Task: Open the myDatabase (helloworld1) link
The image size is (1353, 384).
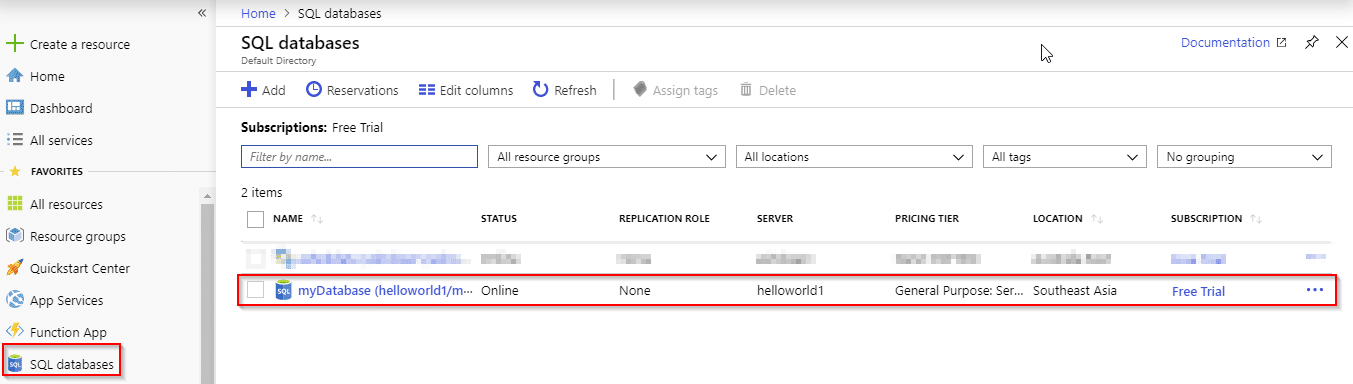Action: (x=386, y=291)
